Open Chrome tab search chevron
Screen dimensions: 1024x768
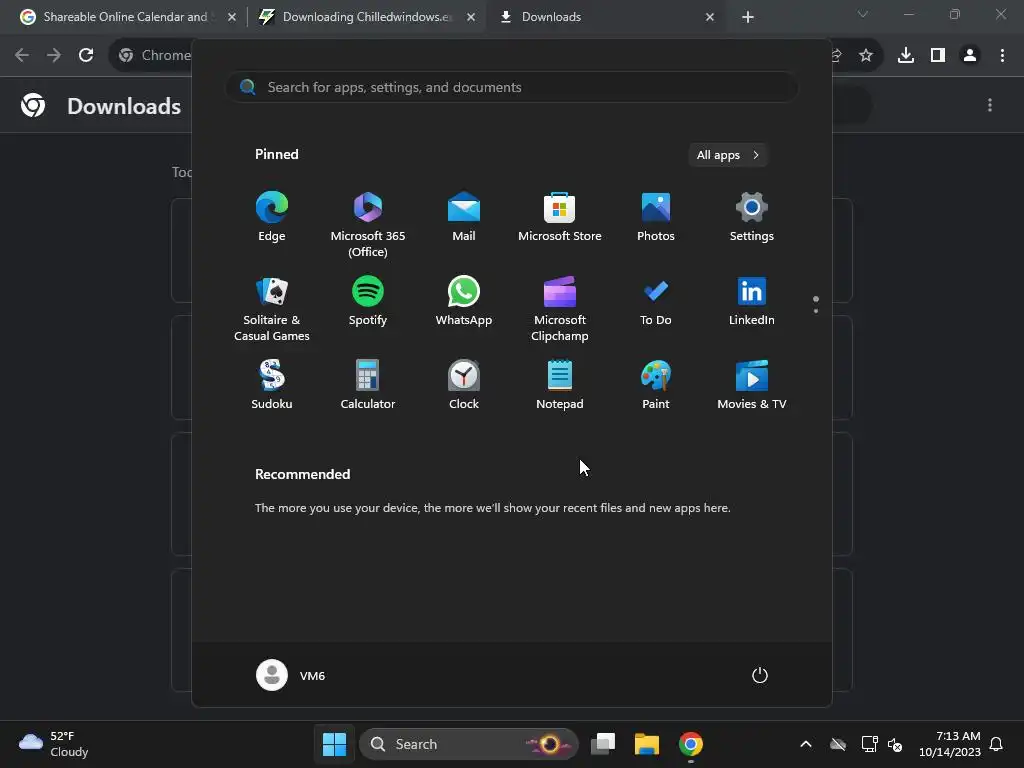(x=863, y=14)
